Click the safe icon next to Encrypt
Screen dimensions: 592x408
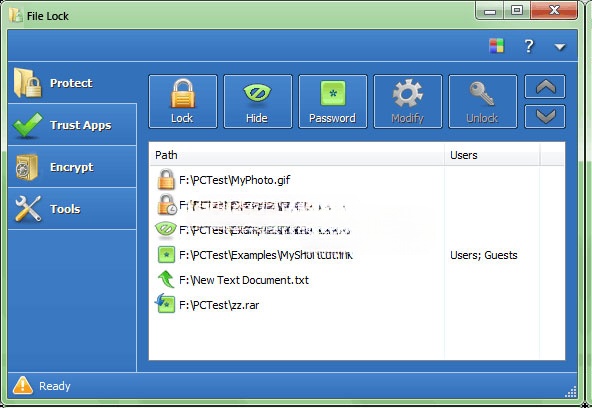click(27, 167)
